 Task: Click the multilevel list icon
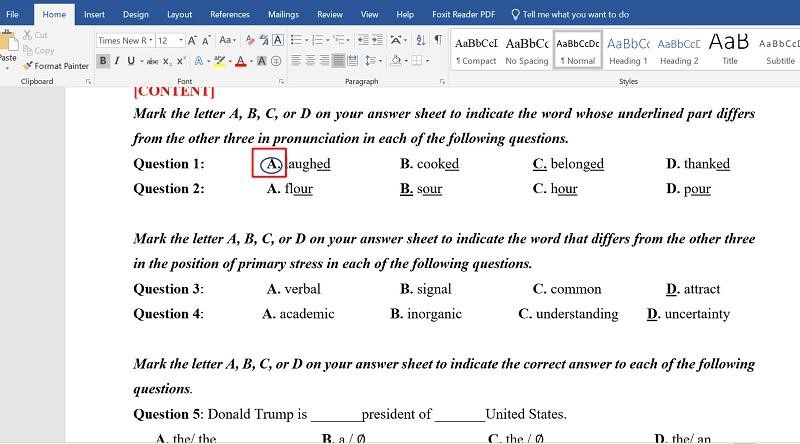338,40
